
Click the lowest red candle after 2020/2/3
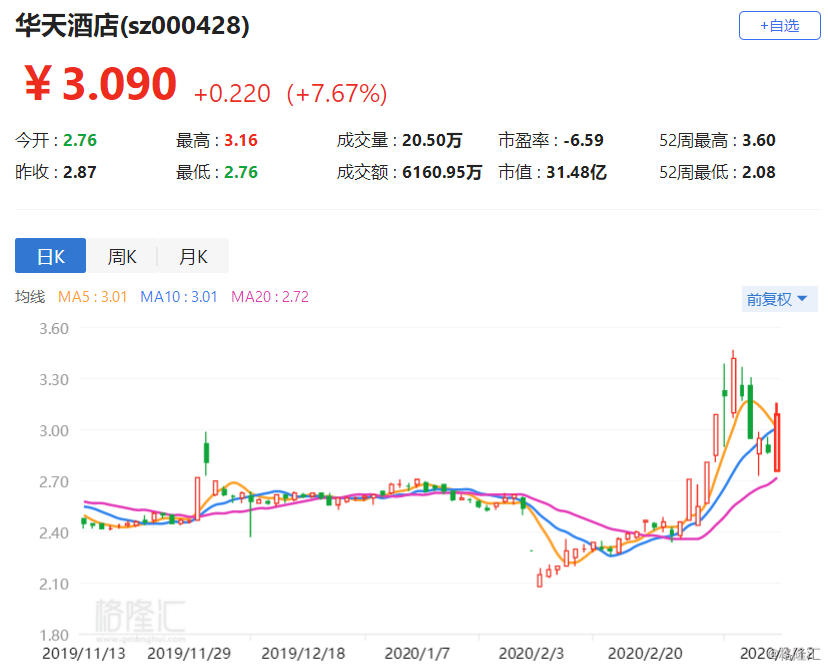tap(539, 579)
